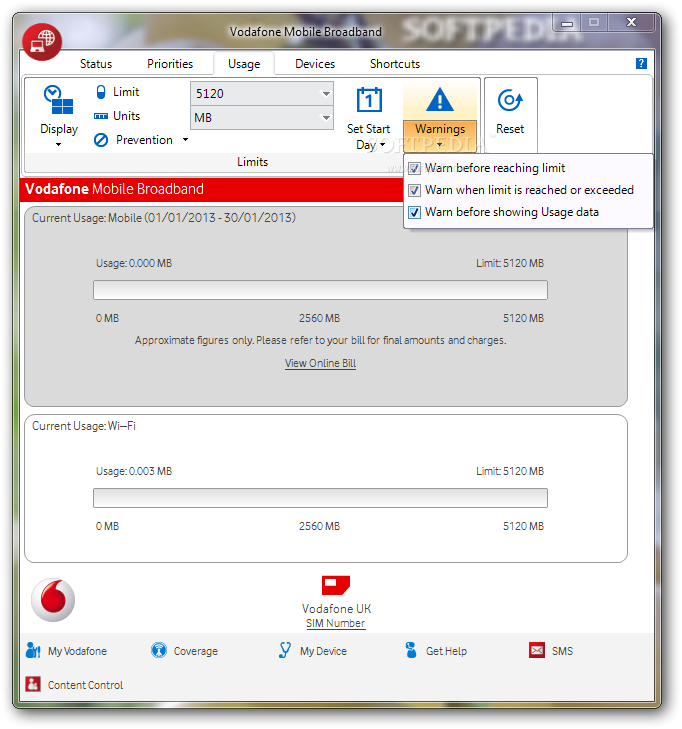Click the Reset usage icon
Viewport: 682px width, 729px height.
coord(510,100)
